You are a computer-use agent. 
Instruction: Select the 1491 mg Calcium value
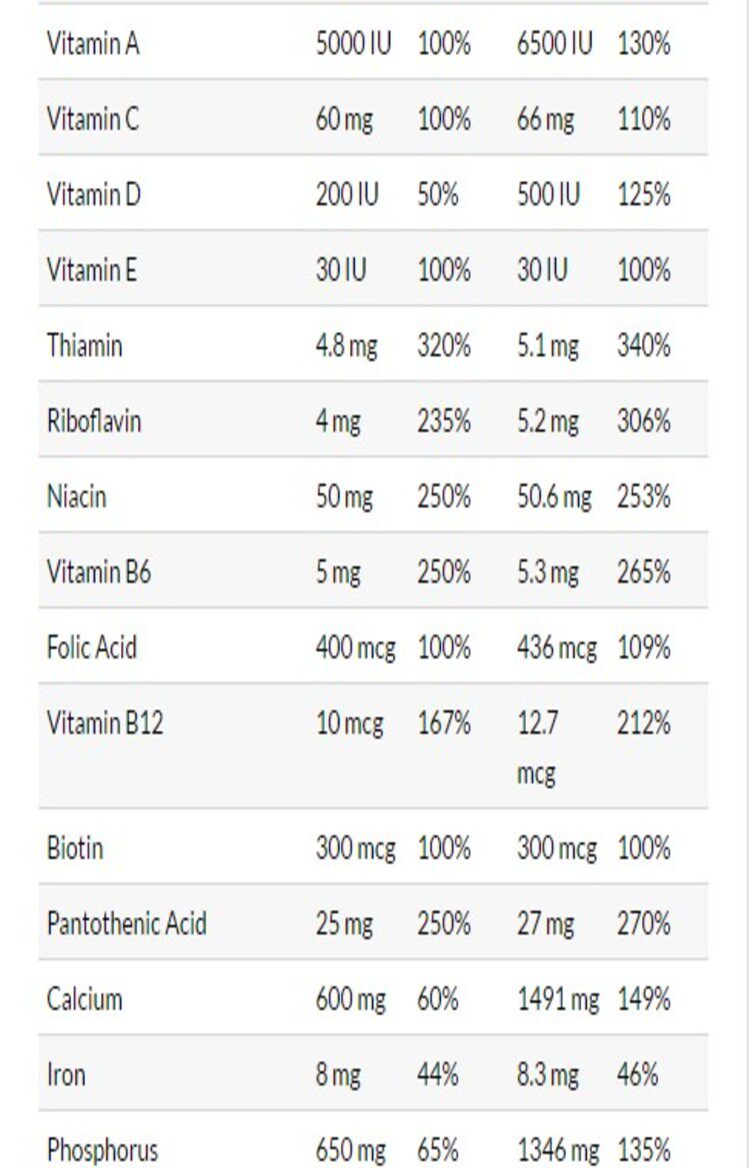(558, 999)
